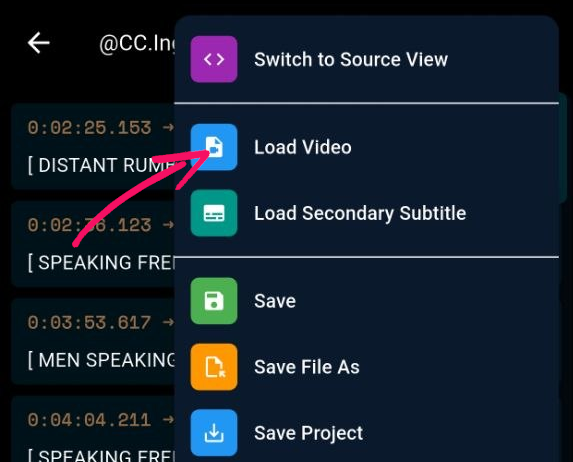Open the @CC file title text

pyautogui.click(x=137, y=44)
